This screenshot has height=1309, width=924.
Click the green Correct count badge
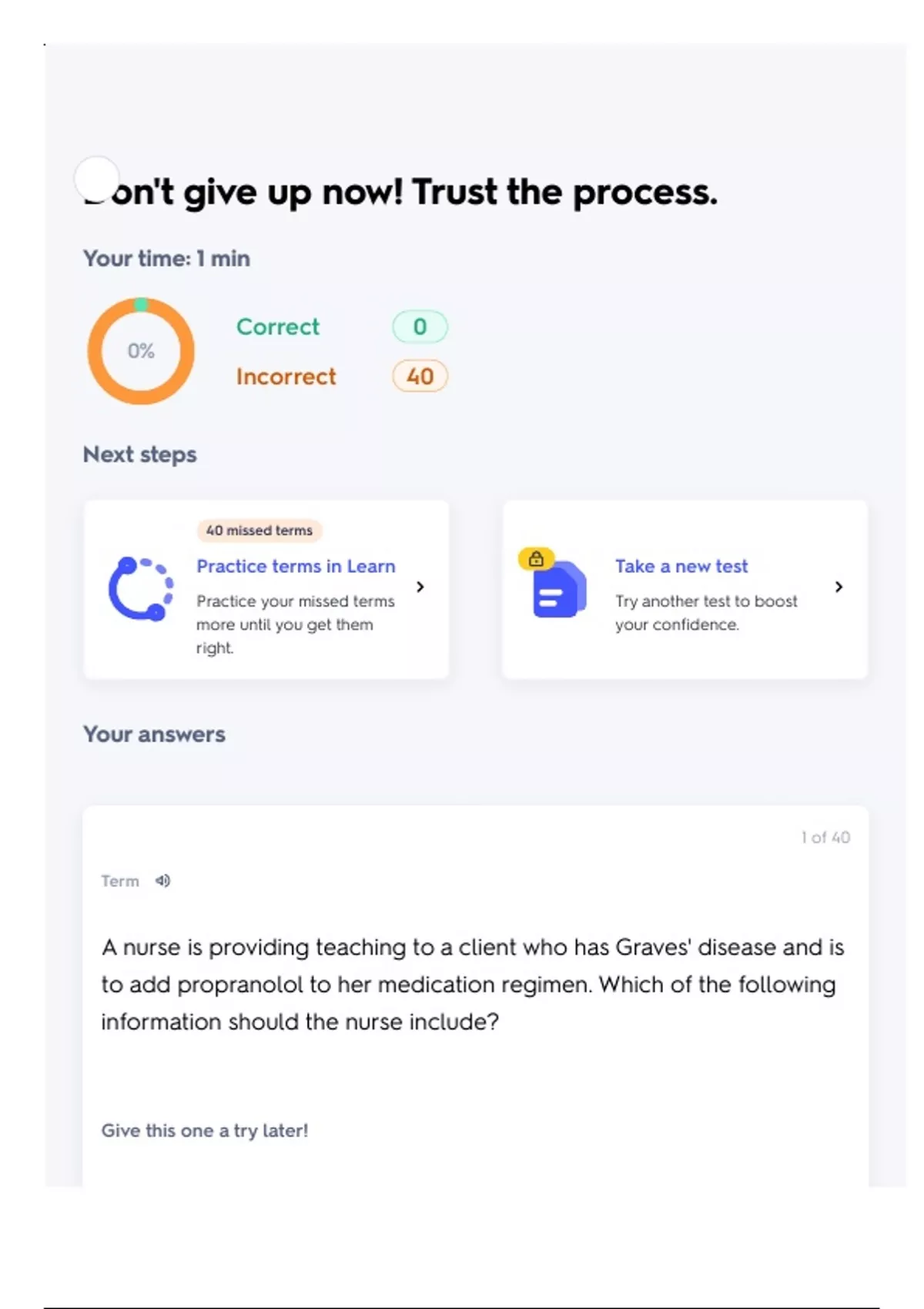click(x=420, y=326)
